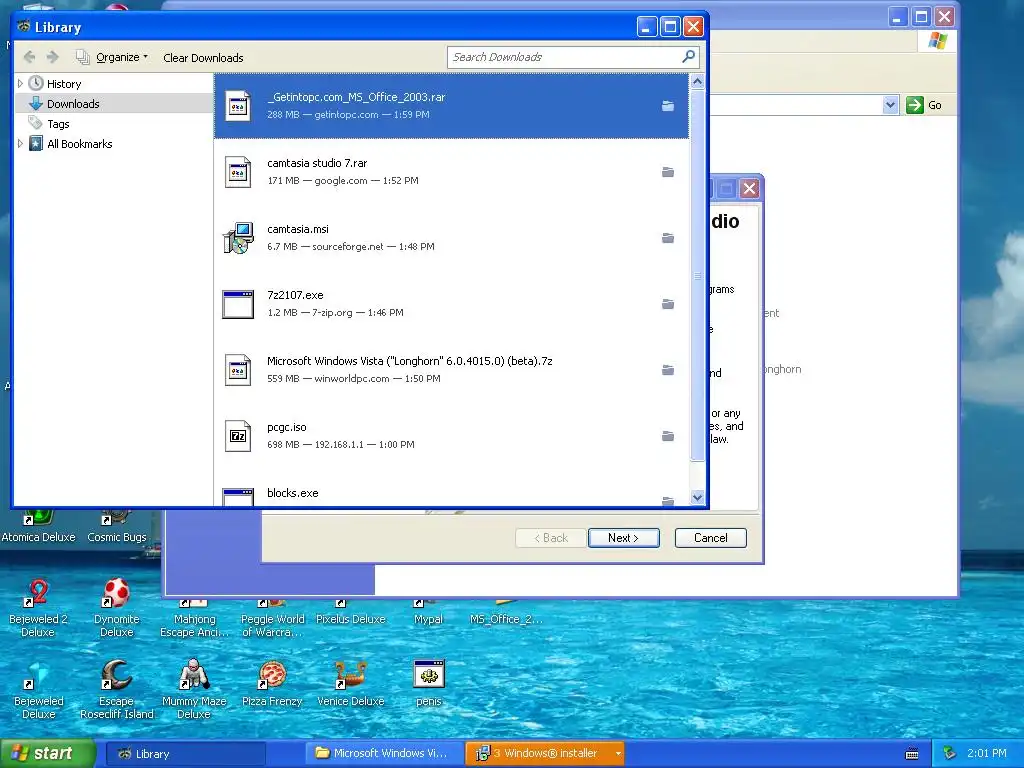Open containing folder for pcgc.iso

[667, 436]
